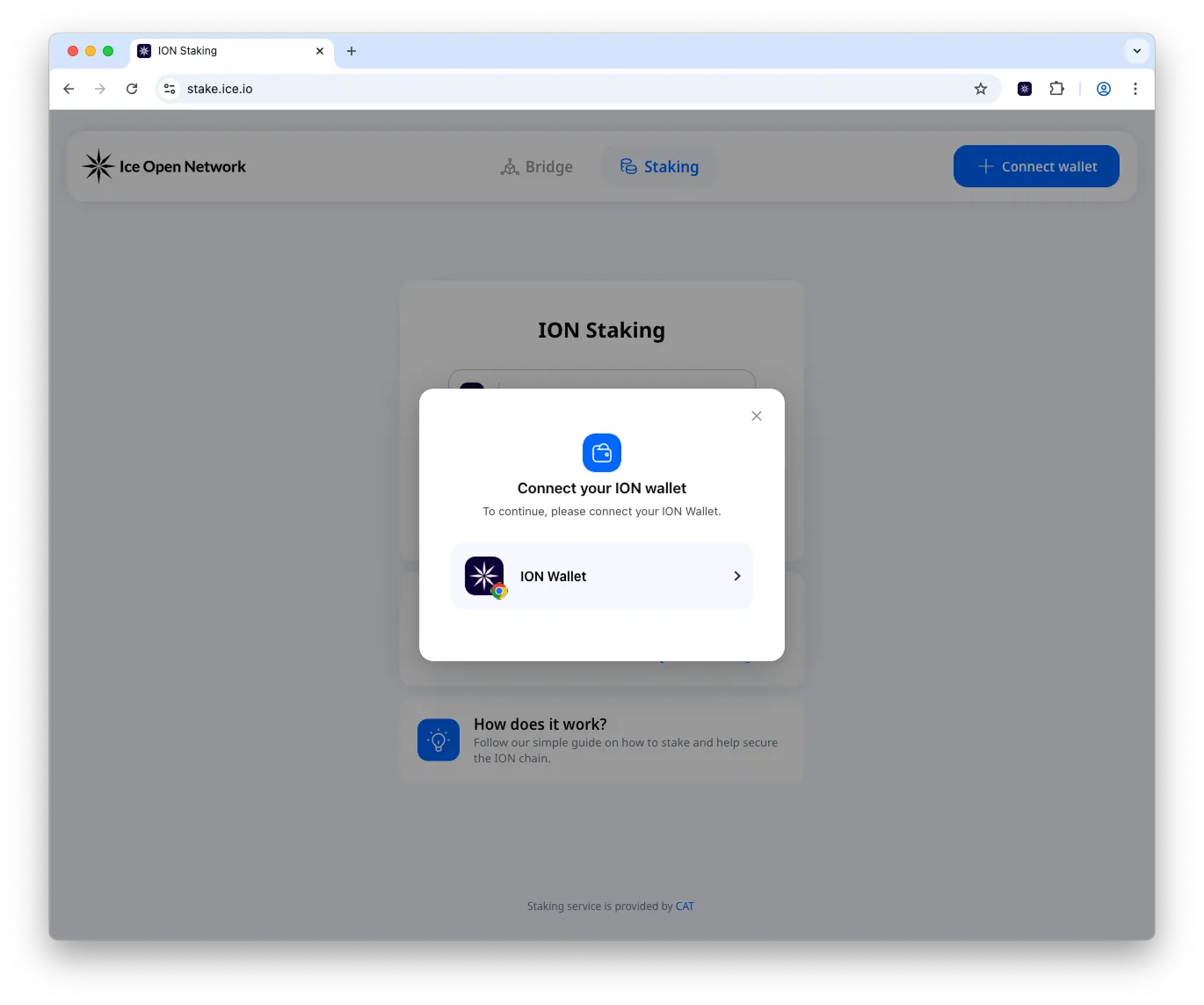The height and width of the screenshot is (1005, 1204).
Task: Open the Extensions puzzle menu
Action: pyautogui.click(x=1056, y=89)
